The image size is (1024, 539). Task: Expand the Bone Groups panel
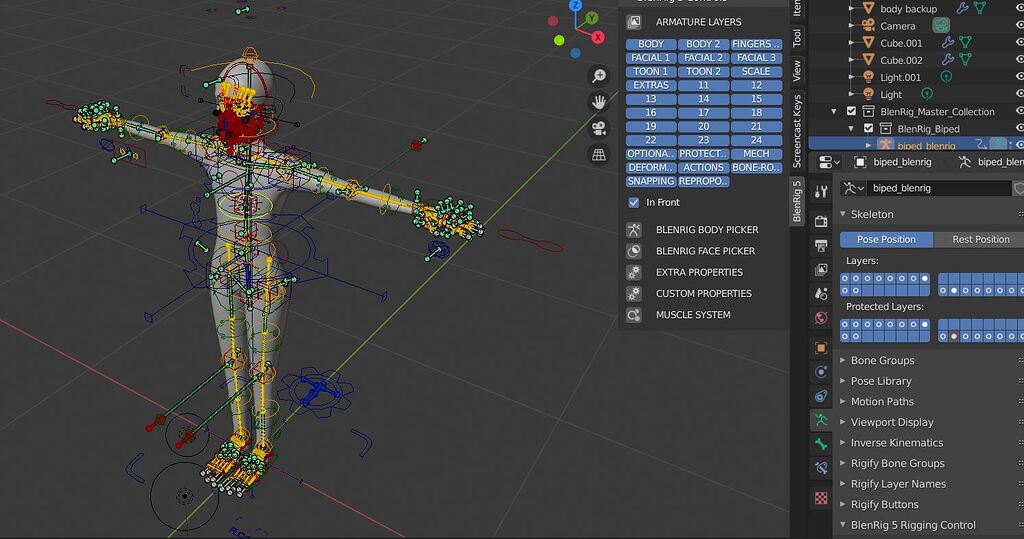tap(843, 360)
